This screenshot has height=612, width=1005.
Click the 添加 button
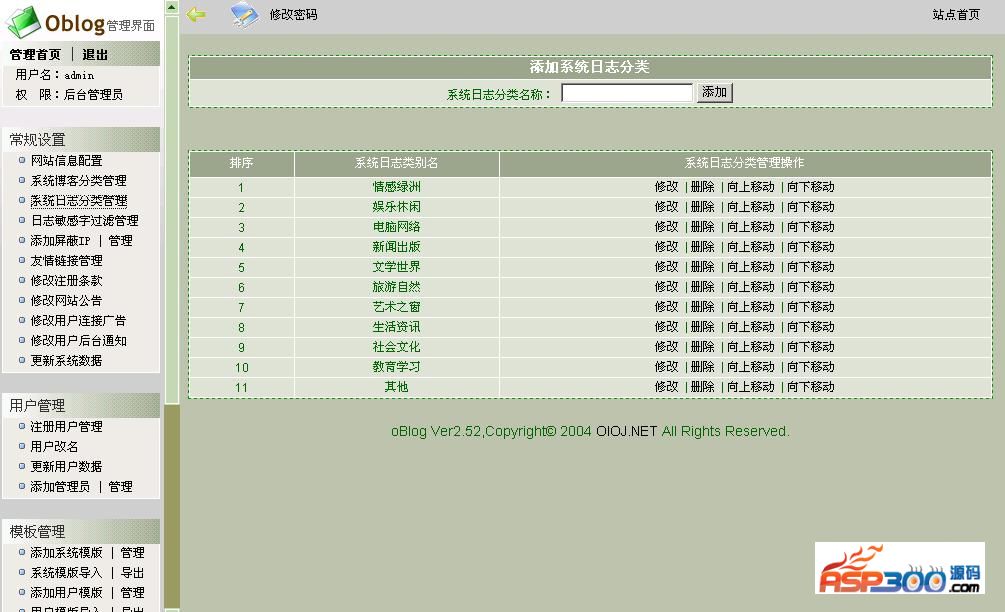pos(714,92)
